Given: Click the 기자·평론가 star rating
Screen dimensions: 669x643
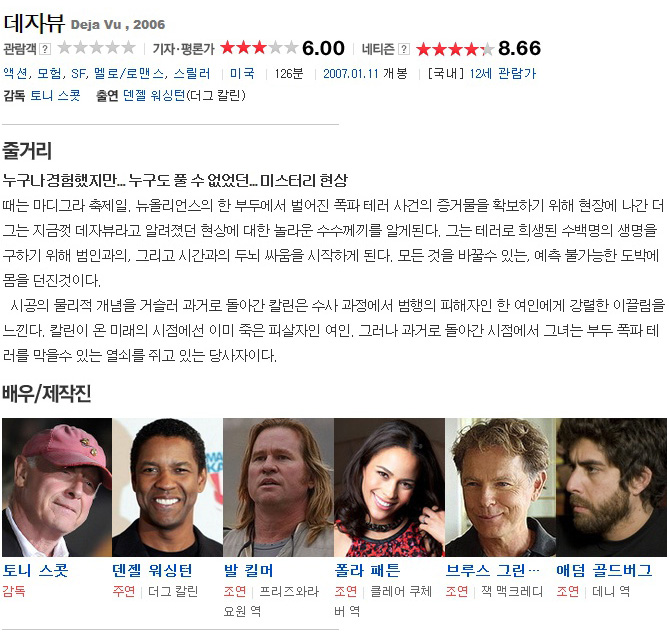Looking at the screenshot, I should coord(259,48).
